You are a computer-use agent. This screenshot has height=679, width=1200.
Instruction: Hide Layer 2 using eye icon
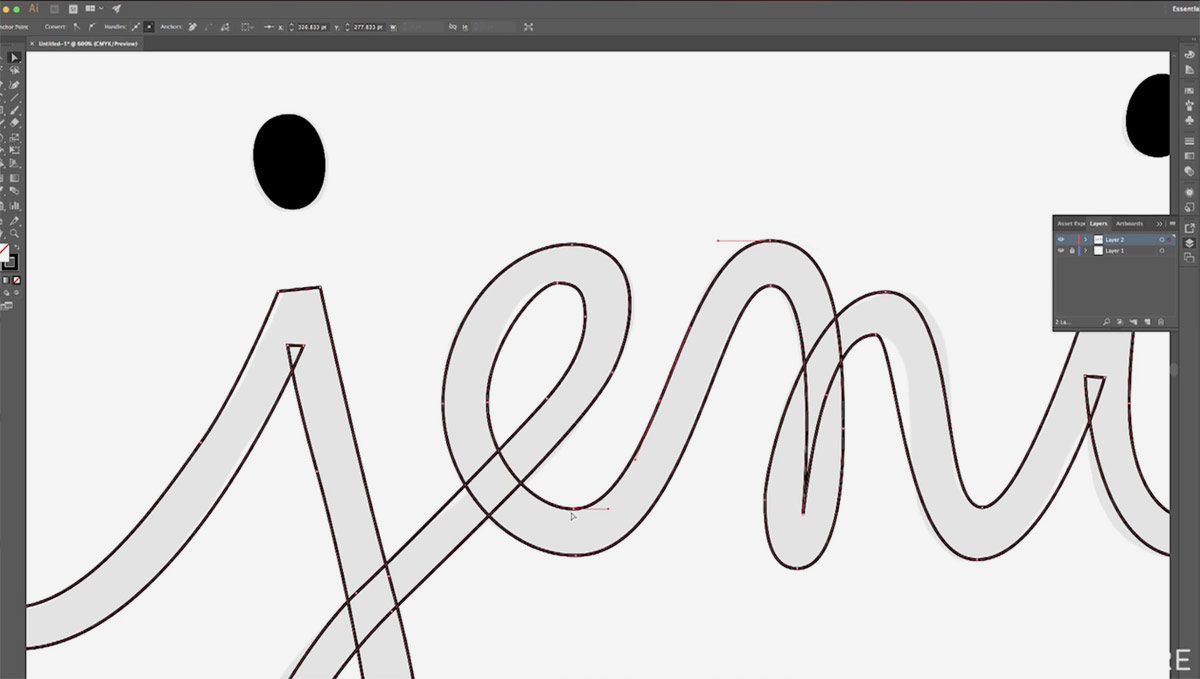pyautogui.click(x=1061, y=240)
